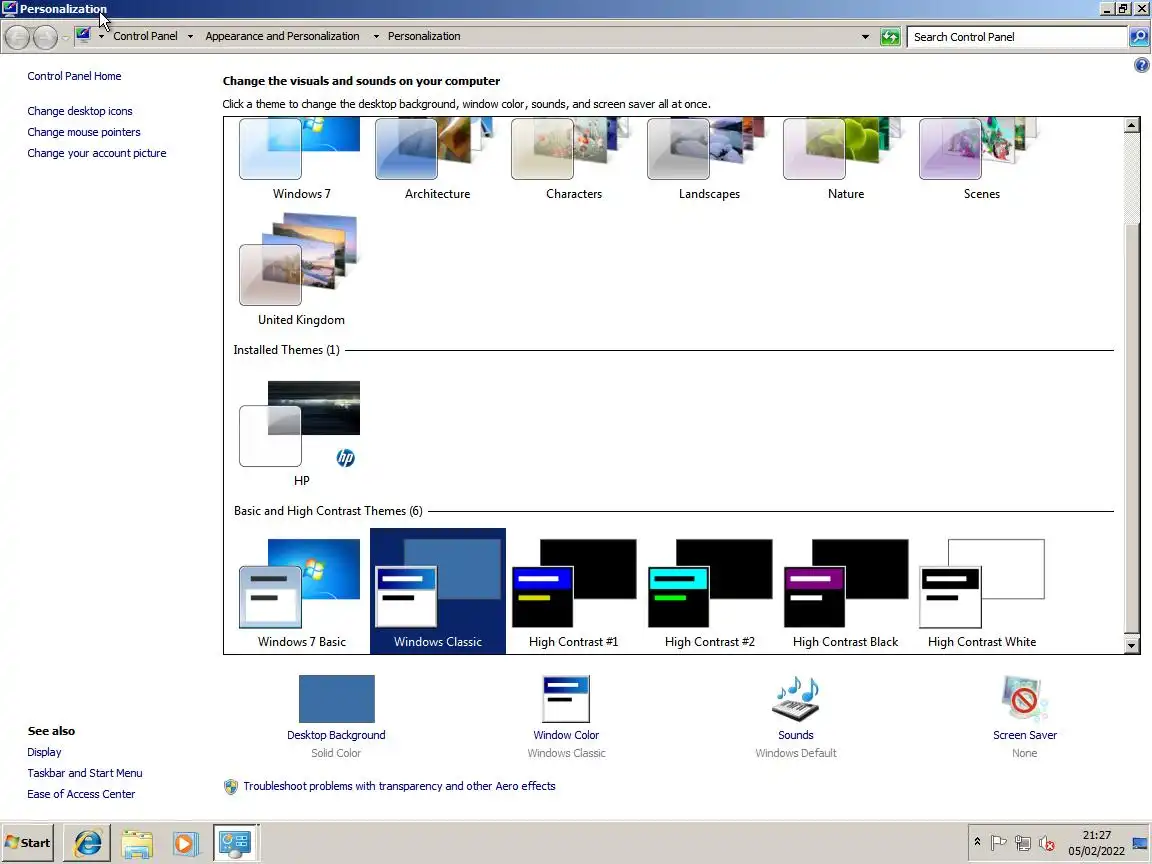The width and height of the screenshot is (1152, 864).
Task: Click the network tray icon
Action: [x=1023, y=843]
